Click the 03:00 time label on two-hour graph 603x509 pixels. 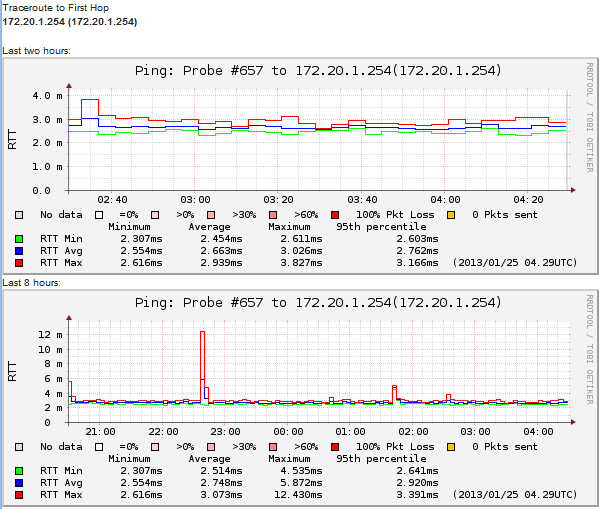pyautogui.click(x=195, y=200)
